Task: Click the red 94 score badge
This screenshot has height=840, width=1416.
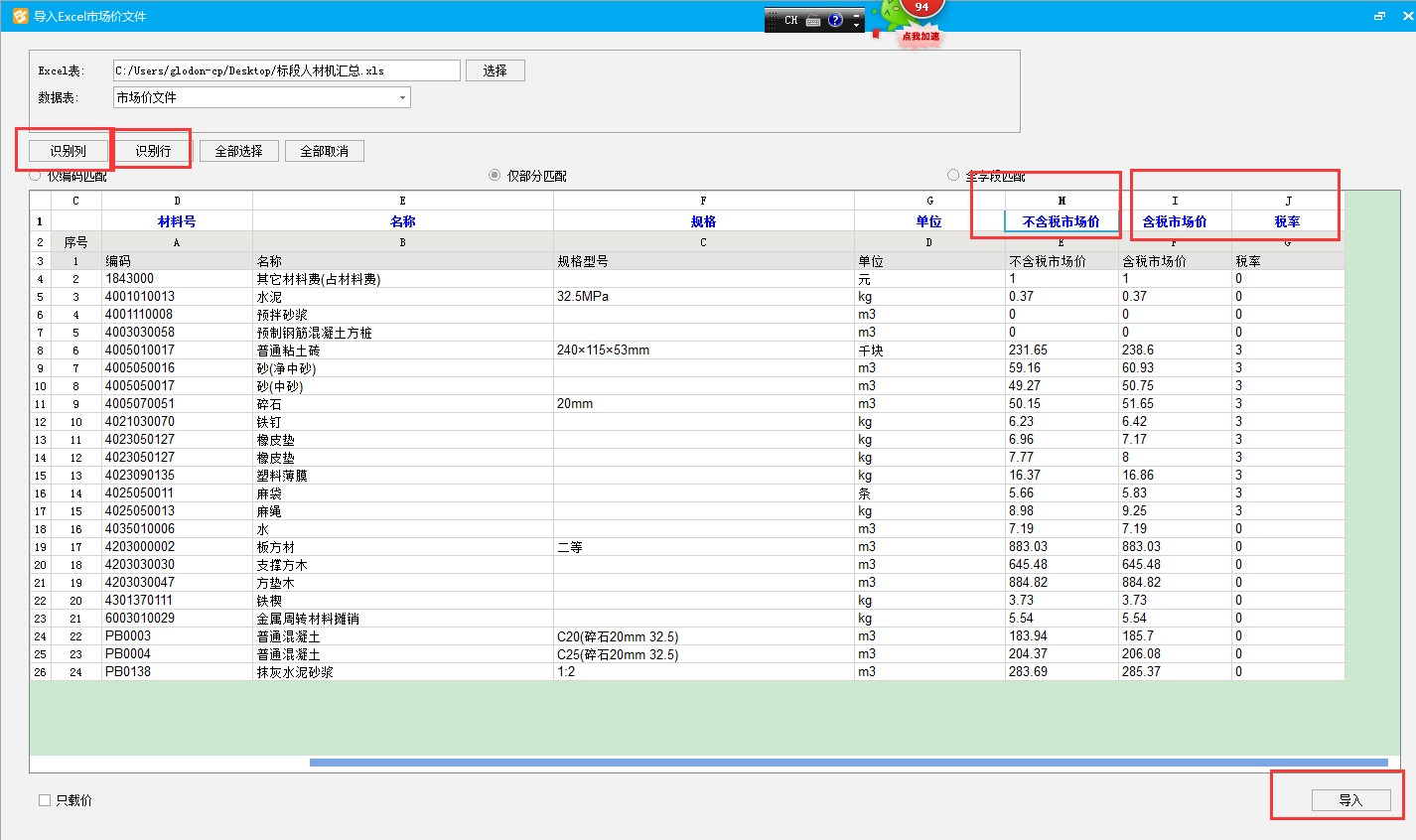Action: point(922,8)
